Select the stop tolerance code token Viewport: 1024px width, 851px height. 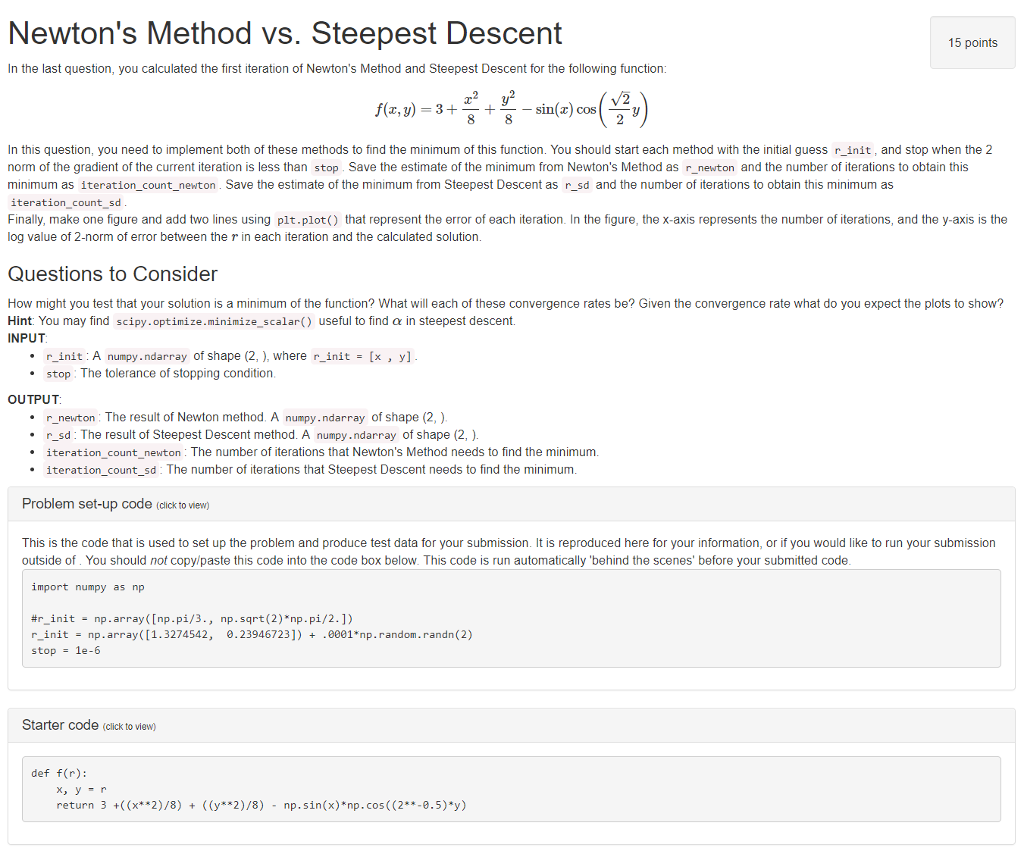click(59, 373)
